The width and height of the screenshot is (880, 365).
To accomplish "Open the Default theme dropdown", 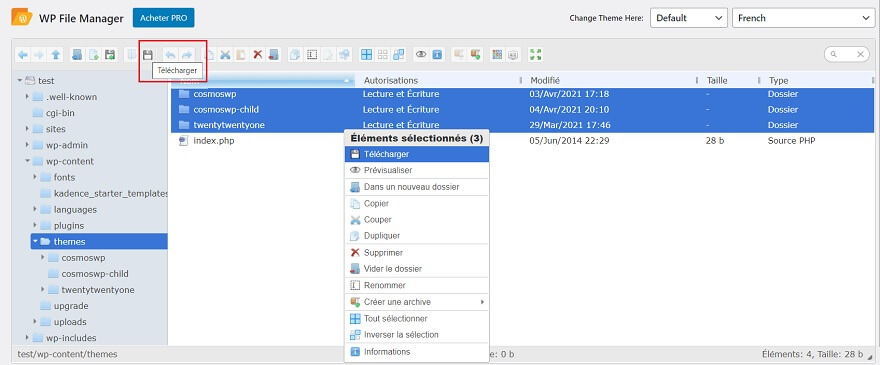I will coord(689,18).
